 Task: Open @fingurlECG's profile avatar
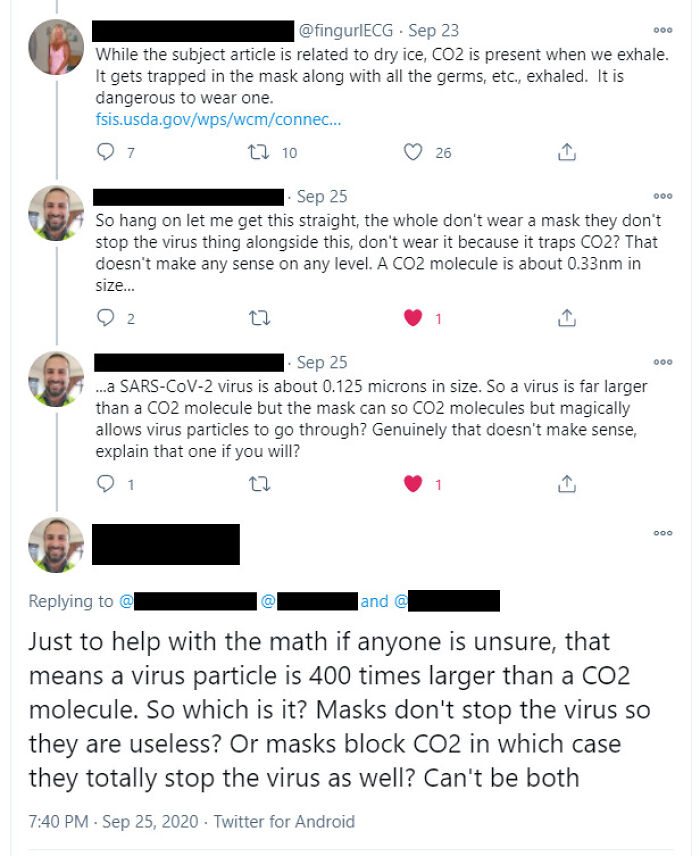tap(56, 44)
